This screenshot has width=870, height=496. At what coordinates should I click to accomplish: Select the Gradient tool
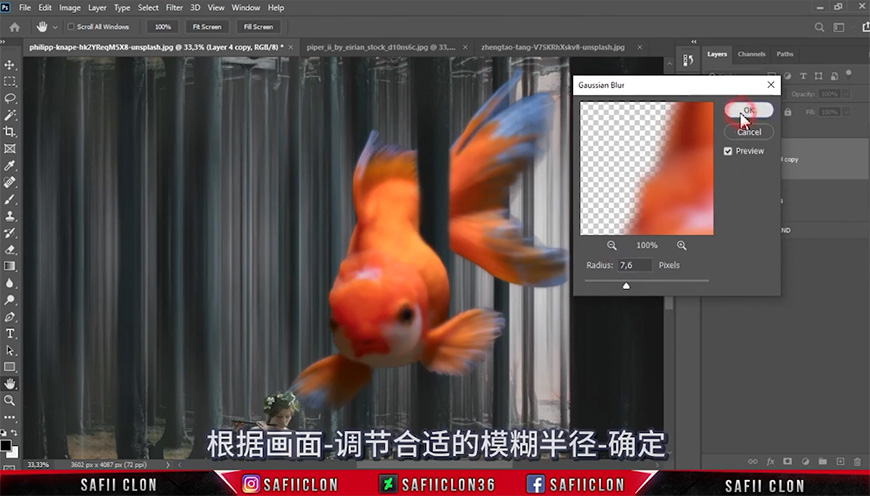click(9, 266)
